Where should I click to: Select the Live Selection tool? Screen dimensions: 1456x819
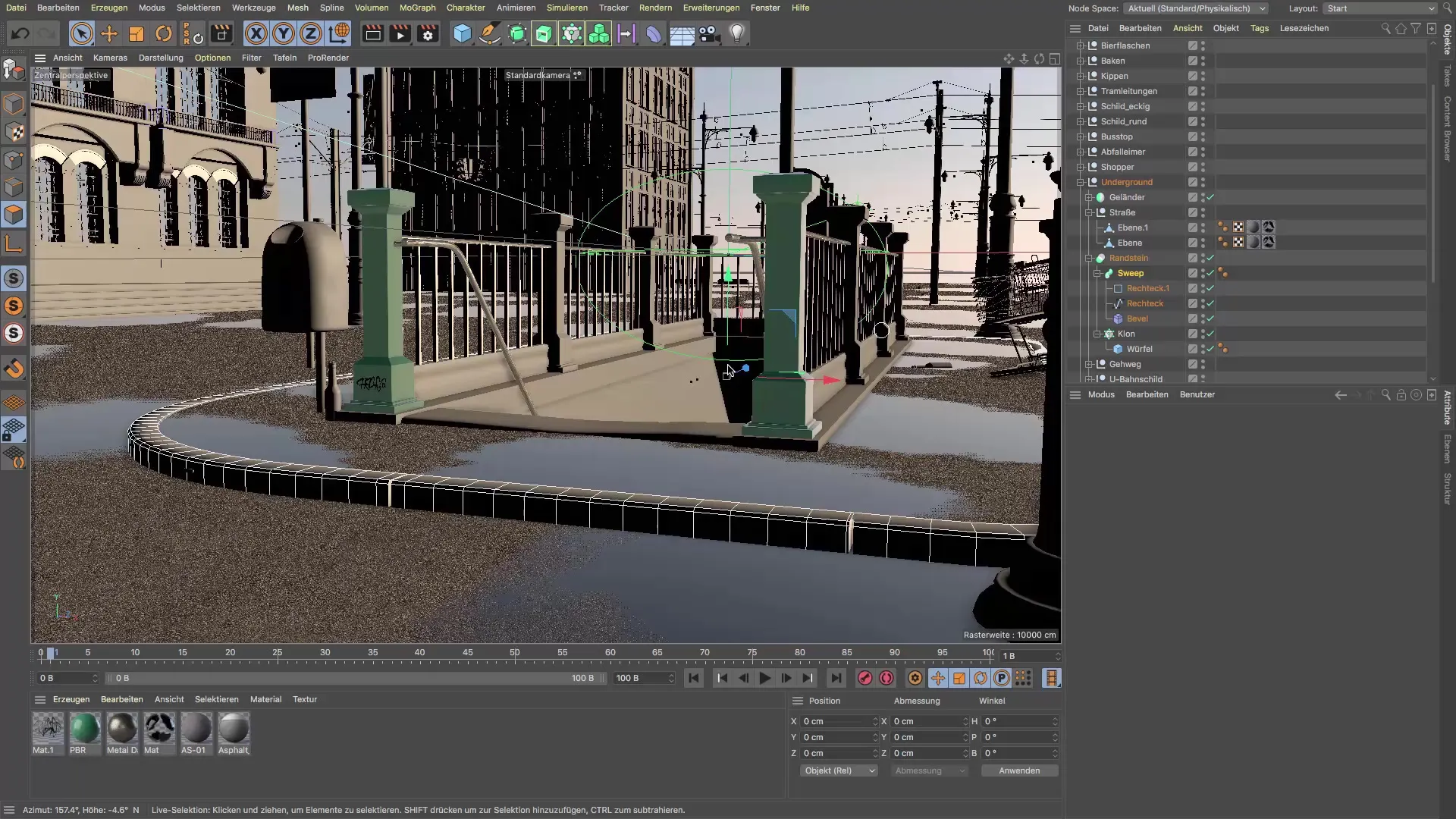coord(82,34)
